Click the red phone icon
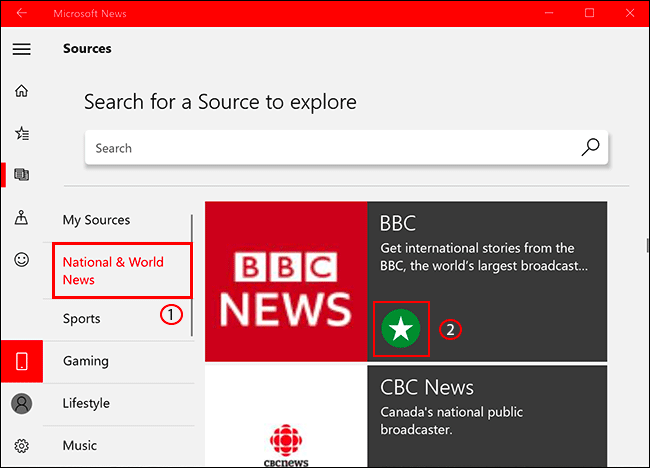 tap(22, 361)
